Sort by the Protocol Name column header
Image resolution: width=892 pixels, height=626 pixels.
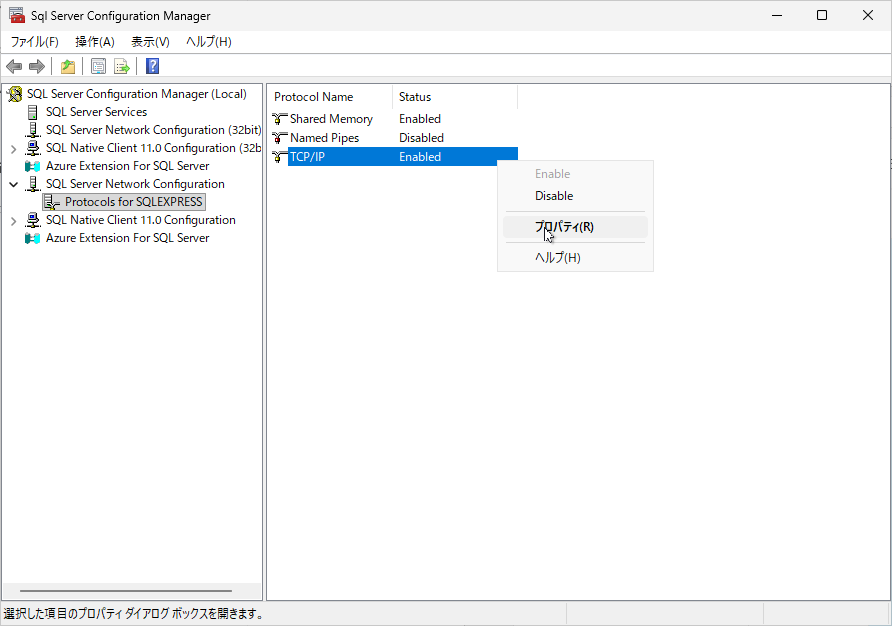(x=330, y=97)
